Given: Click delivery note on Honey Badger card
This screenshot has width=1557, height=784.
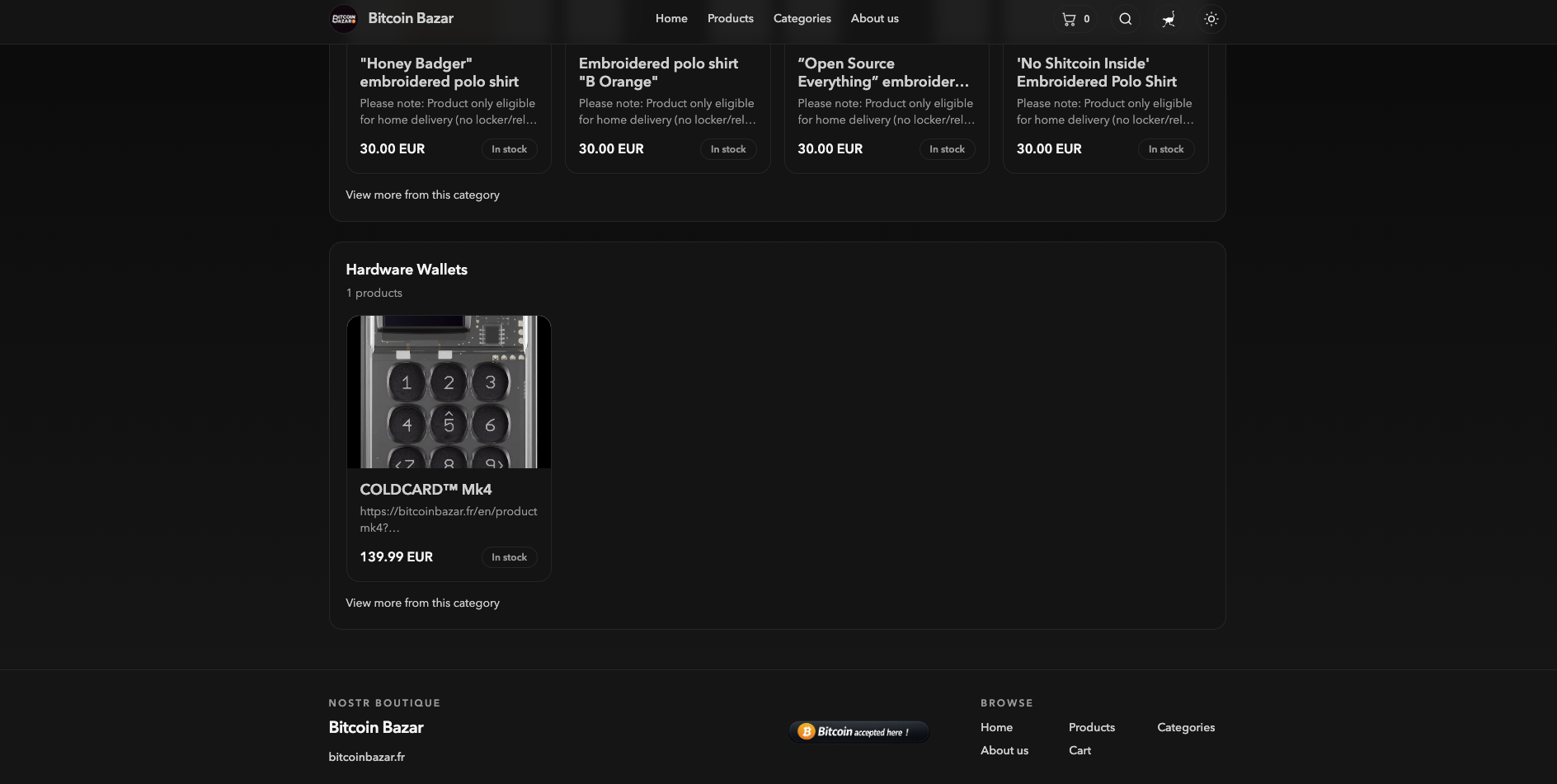Looking at the screenshot, I should click(x=449, y=111).
